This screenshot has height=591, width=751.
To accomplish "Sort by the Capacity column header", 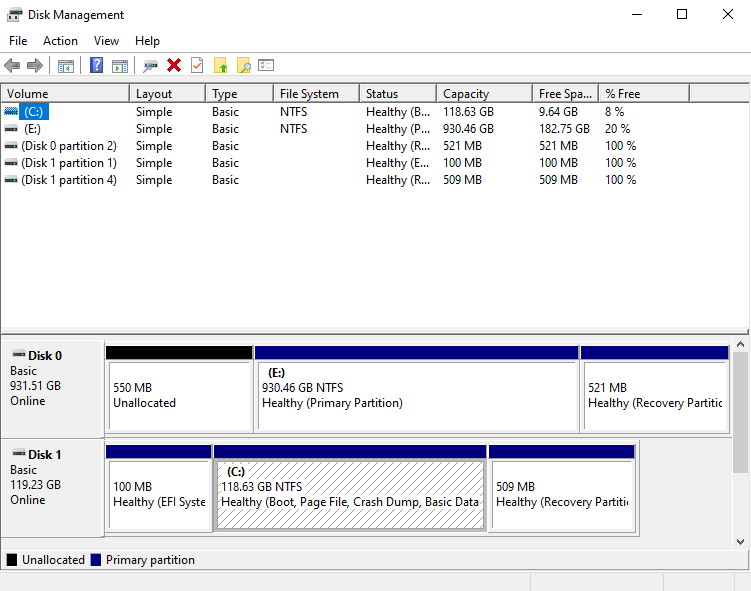I will click(485, 93).
